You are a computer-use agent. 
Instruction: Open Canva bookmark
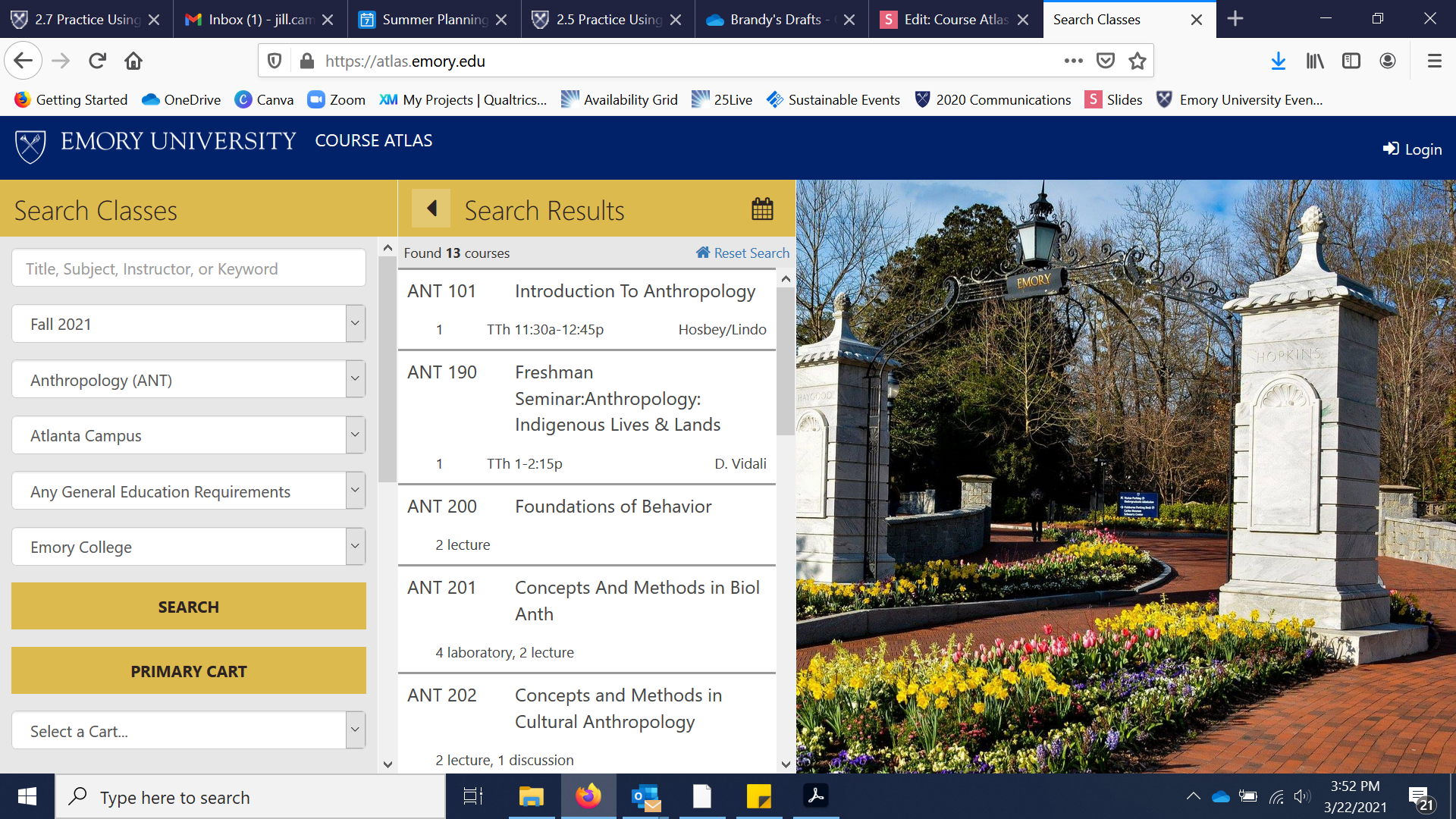pyautogui.click(x=264, y=99)
